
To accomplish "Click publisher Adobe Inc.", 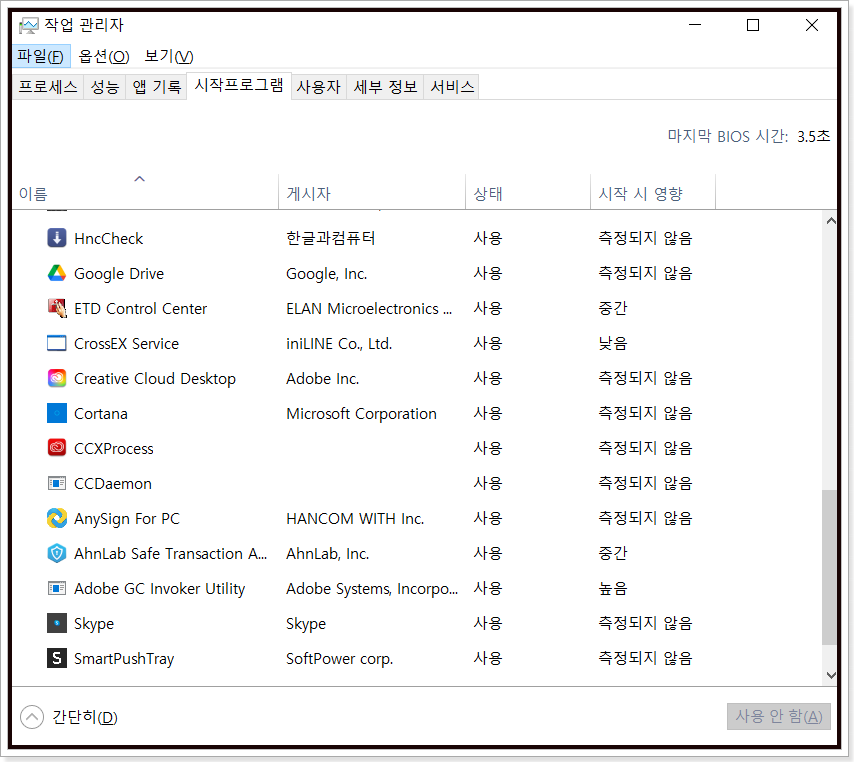I will click(323, 379).
